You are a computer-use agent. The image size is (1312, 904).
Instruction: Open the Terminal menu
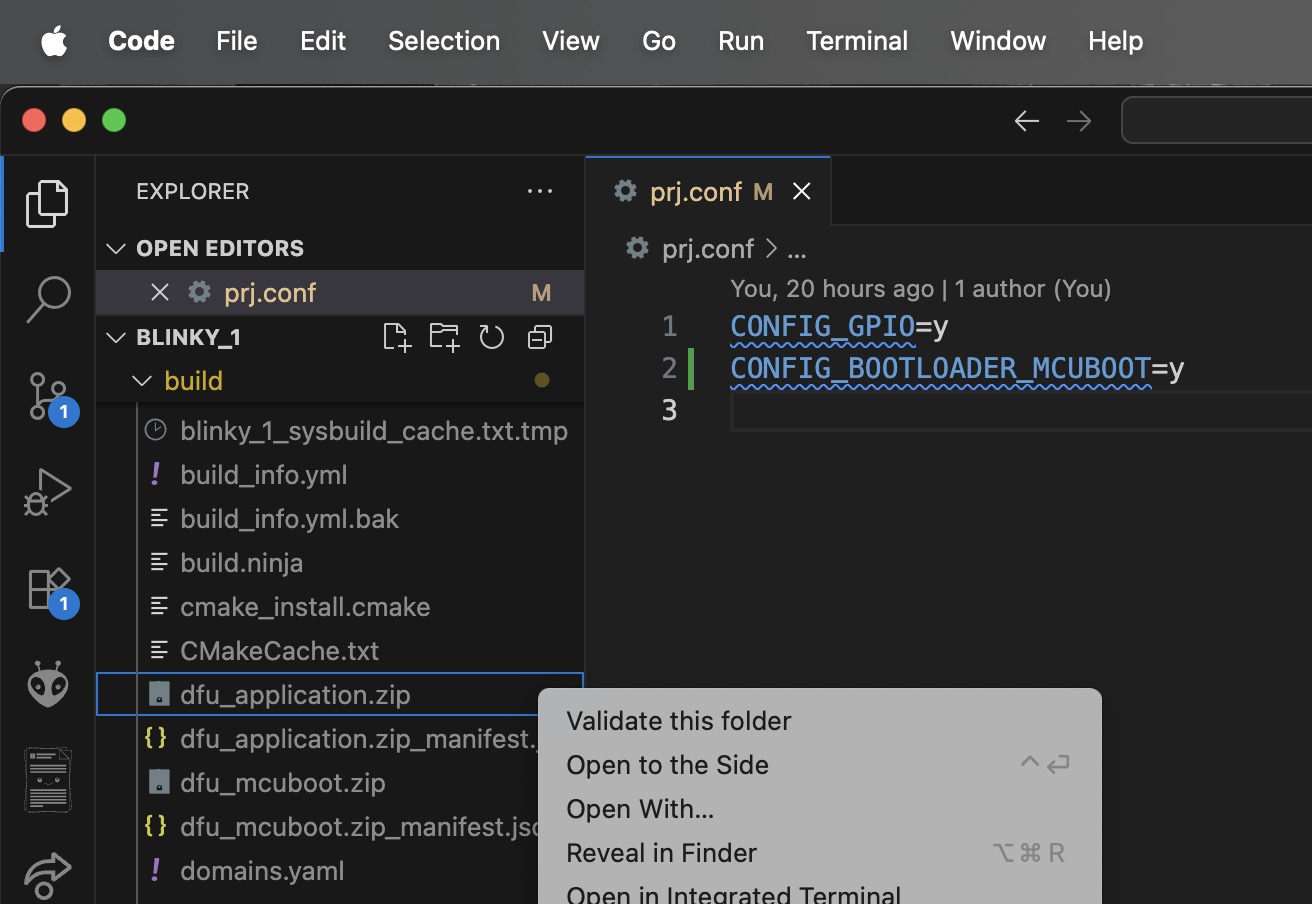click(857, 41)
